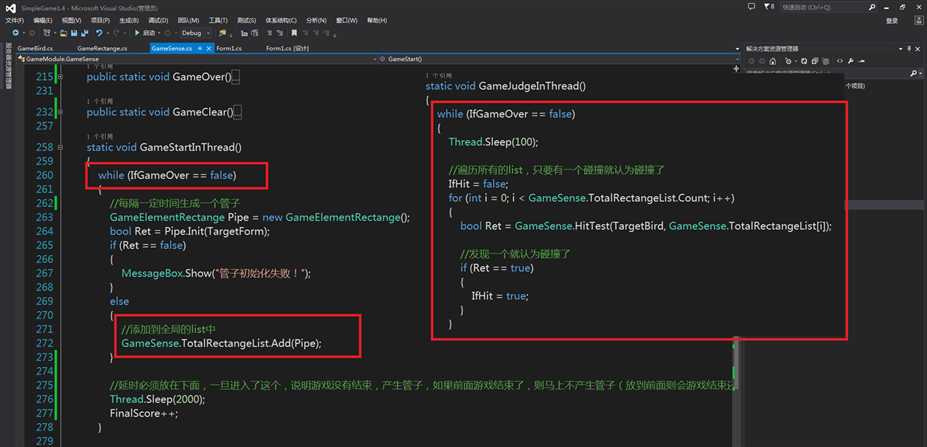
Task: Click the Solution Explorer Home icon
Action: 772,61
